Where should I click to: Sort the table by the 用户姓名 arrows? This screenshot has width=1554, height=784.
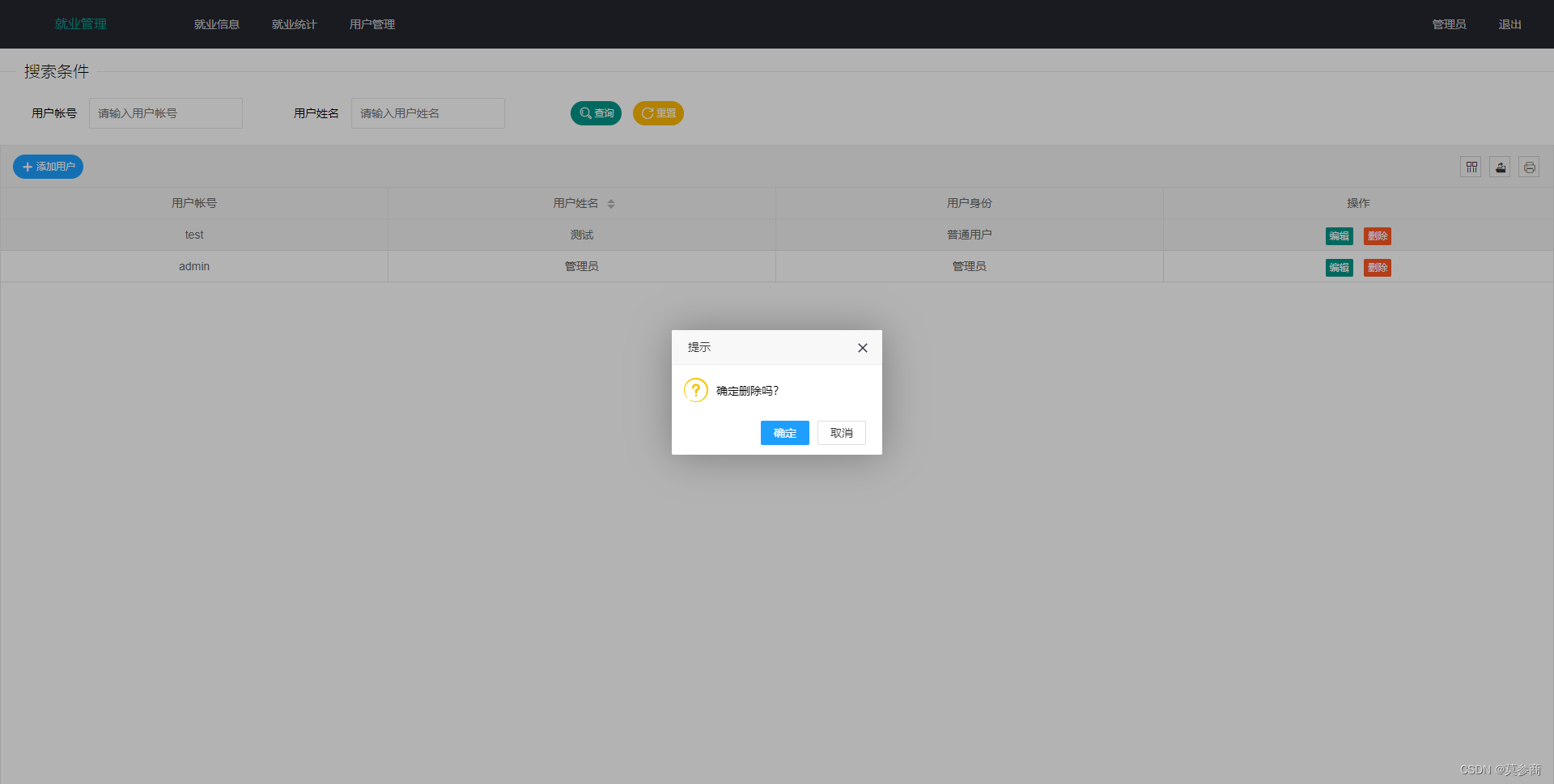pos(611,204)
